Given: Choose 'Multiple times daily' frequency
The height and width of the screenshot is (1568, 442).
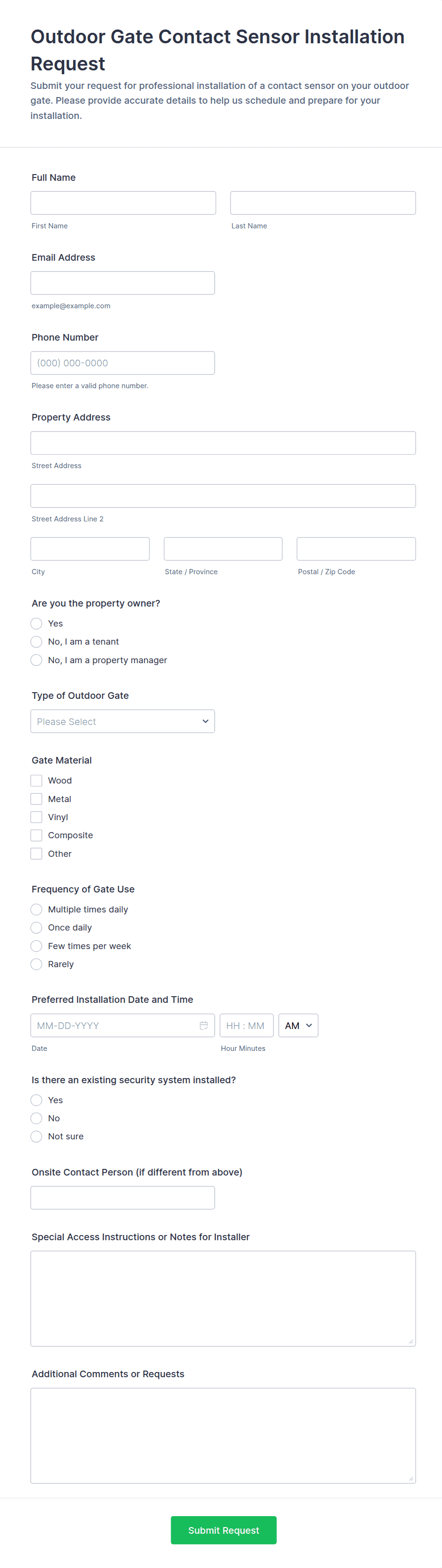Looking at the screenshot, I should click(37, 910).
